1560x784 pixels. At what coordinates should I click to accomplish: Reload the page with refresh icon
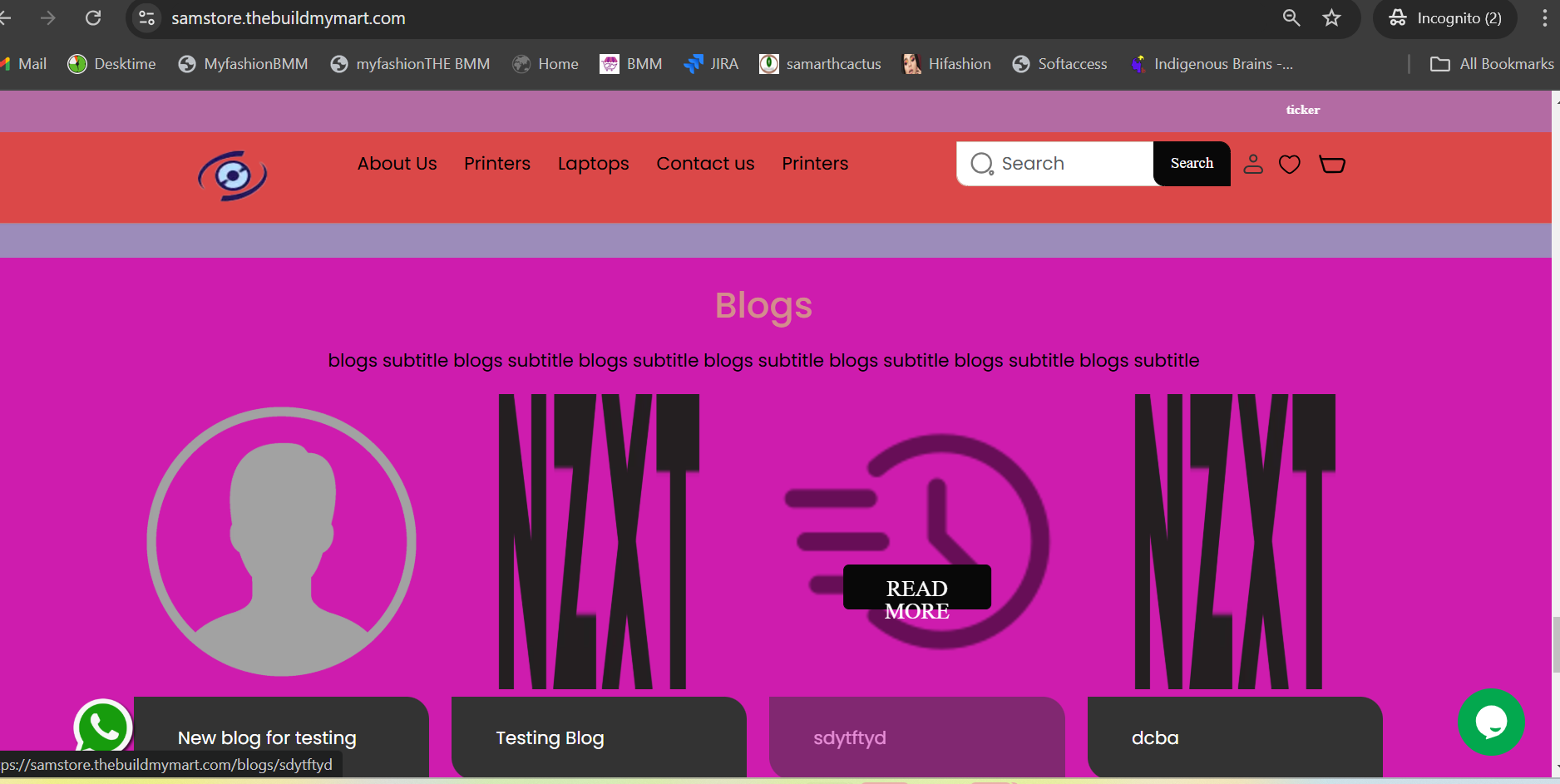[x=93, y=17]
